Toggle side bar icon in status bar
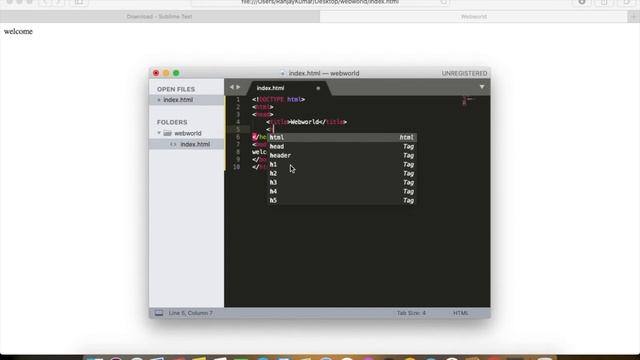The image size is (640, 360). (x=159, y=313)
